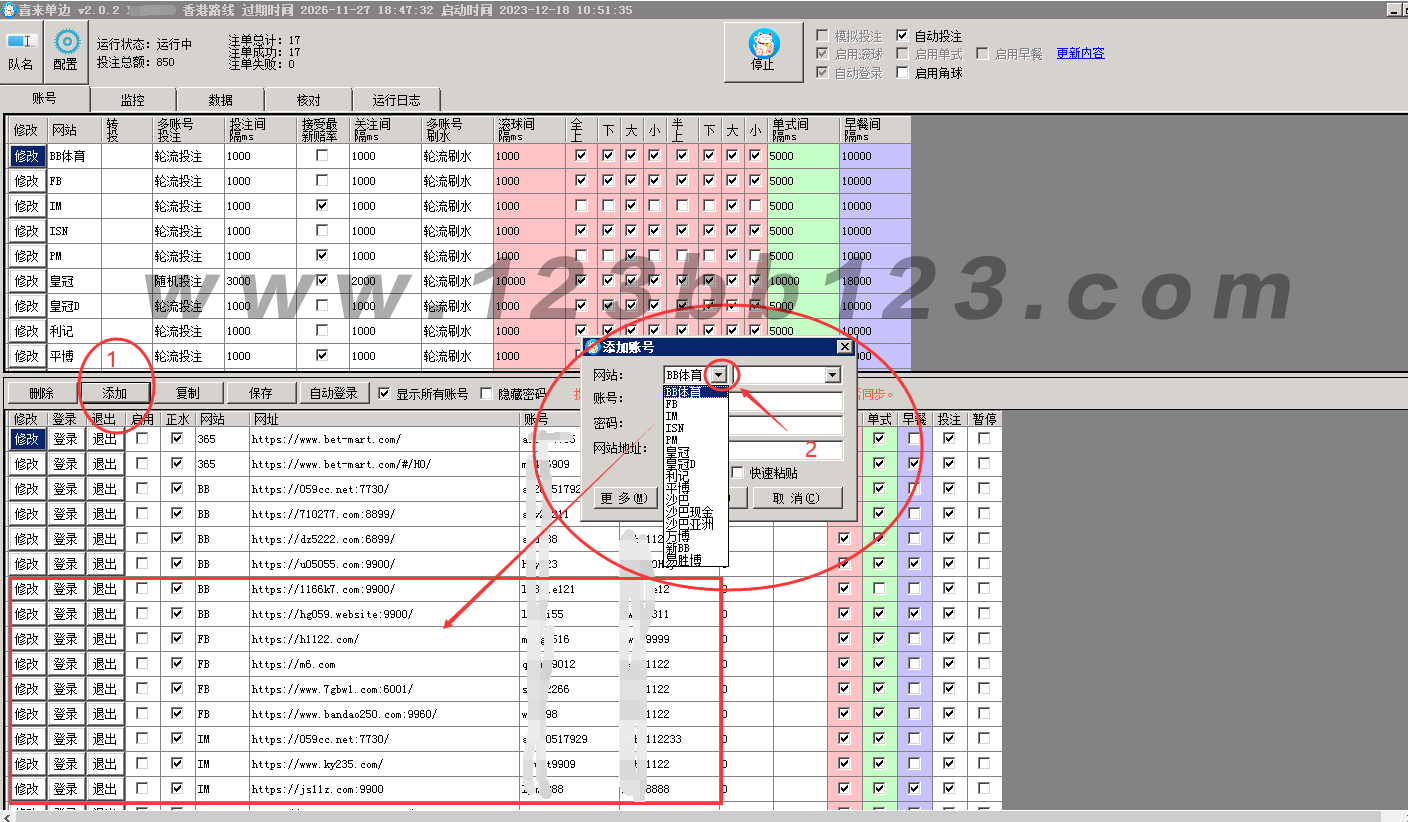Choose 新BB from the website dropdown list
The height and width of the screenshot is (822, 1408).
pos(696,548)
